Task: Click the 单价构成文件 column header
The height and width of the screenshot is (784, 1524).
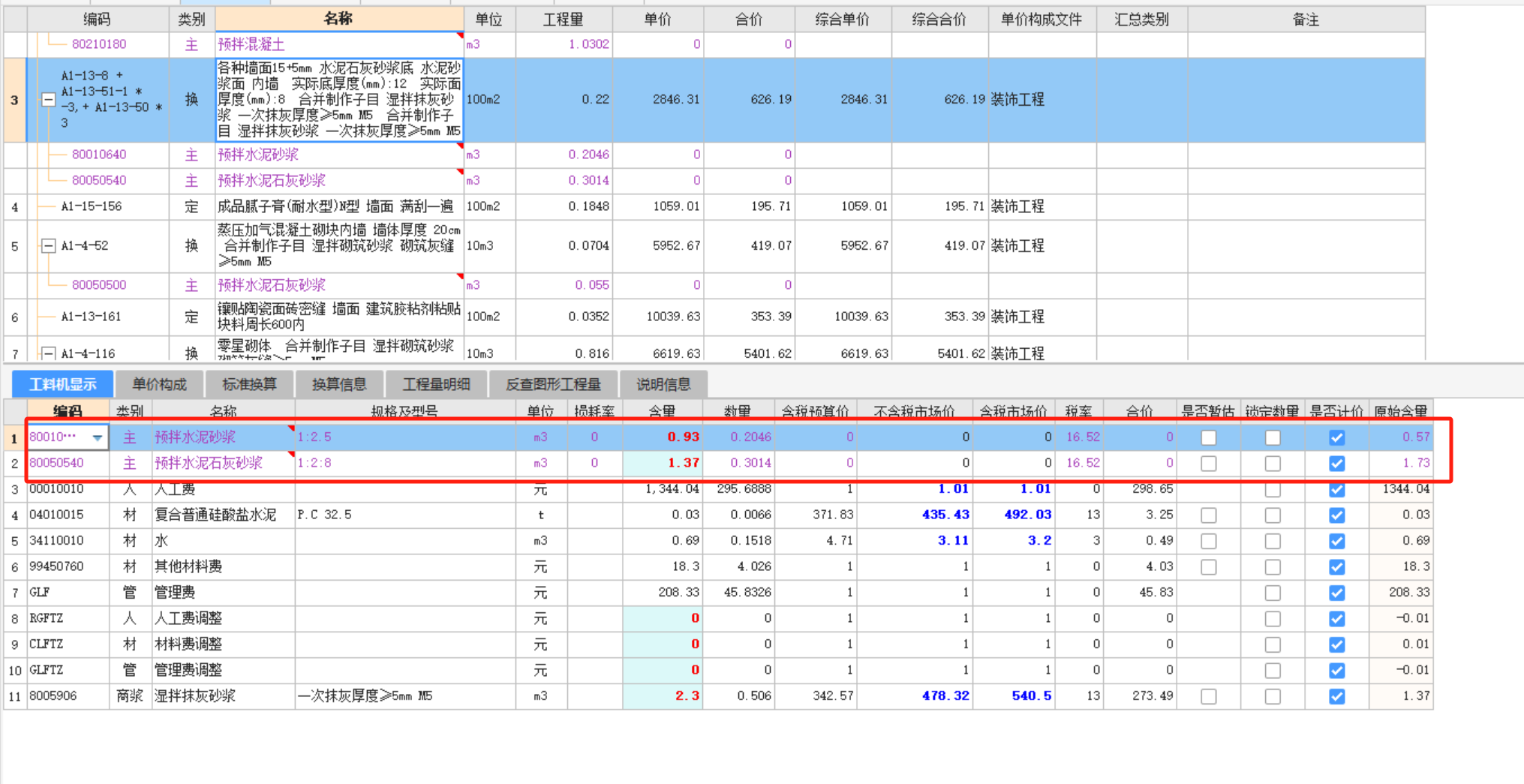Action: pos(1042,20)
